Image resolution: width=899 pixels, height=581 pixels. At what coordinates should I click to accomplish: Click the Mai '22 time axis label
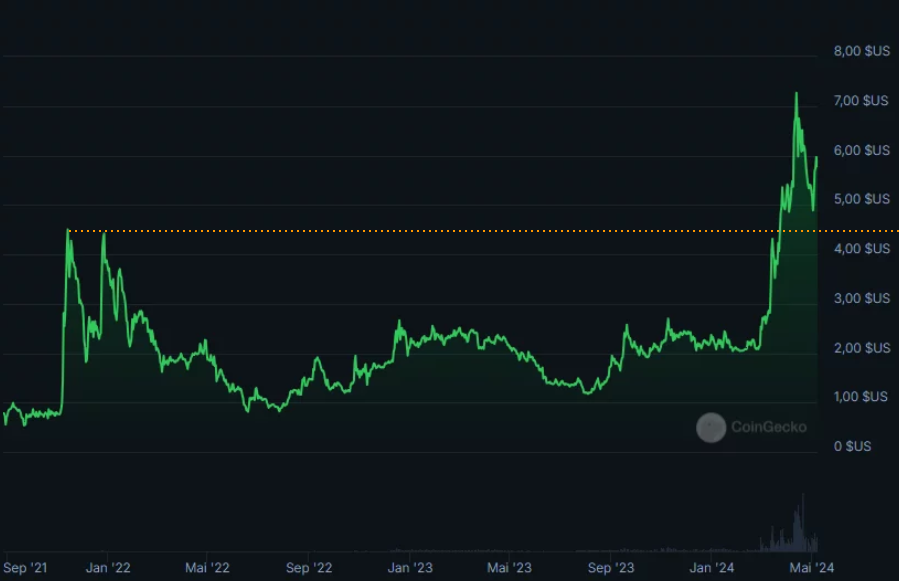[x=207, y=568]
